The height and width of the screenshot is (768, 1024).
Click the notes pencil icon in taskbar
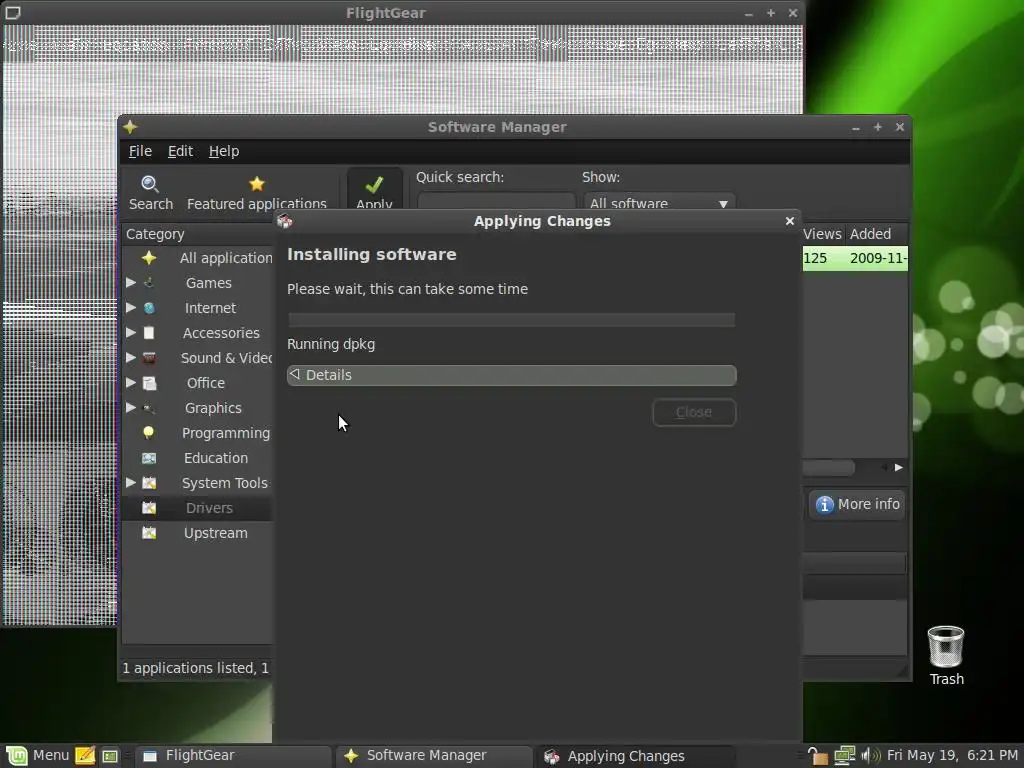point(85,756)
